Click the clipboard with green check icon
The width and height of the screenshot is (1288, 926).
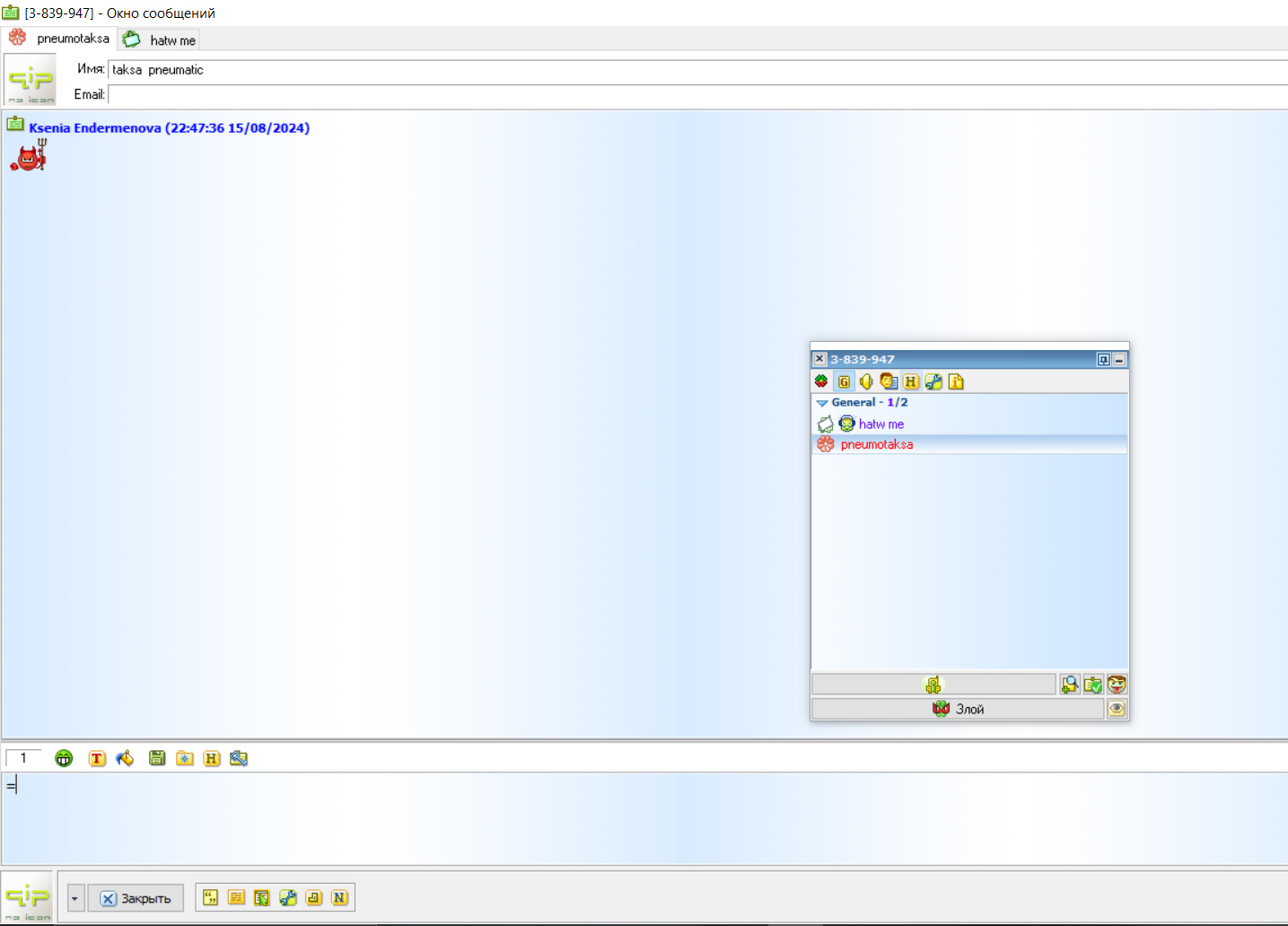click(1093, 685)
